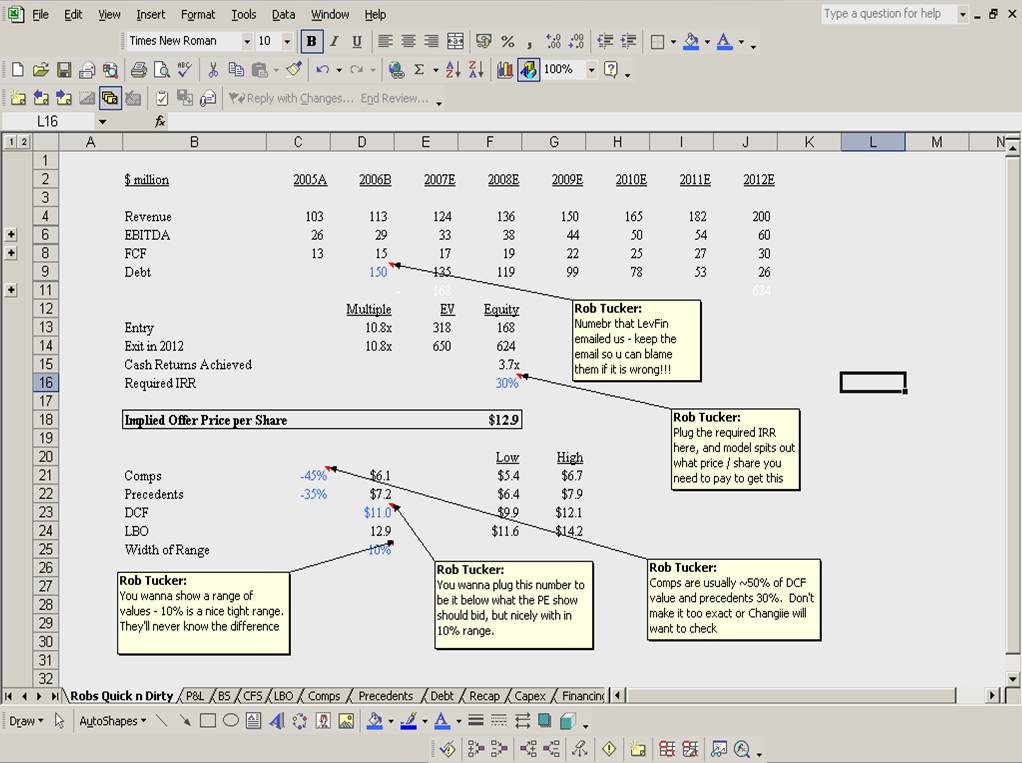
Task: Merge and center cells
Action: click(455, 42)
